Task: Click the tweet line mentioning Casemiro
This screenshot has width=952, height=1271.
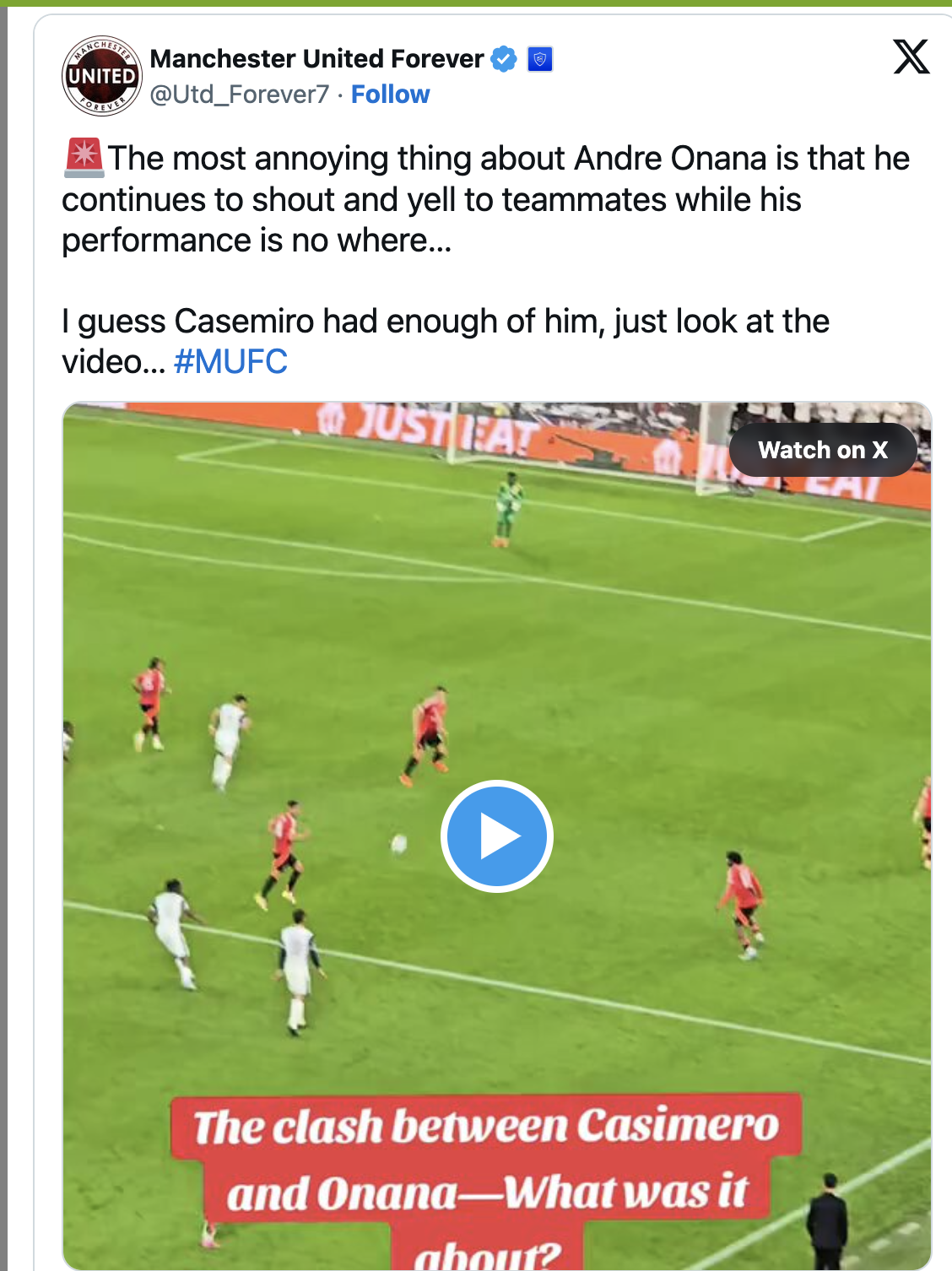Action: point(446,342)
